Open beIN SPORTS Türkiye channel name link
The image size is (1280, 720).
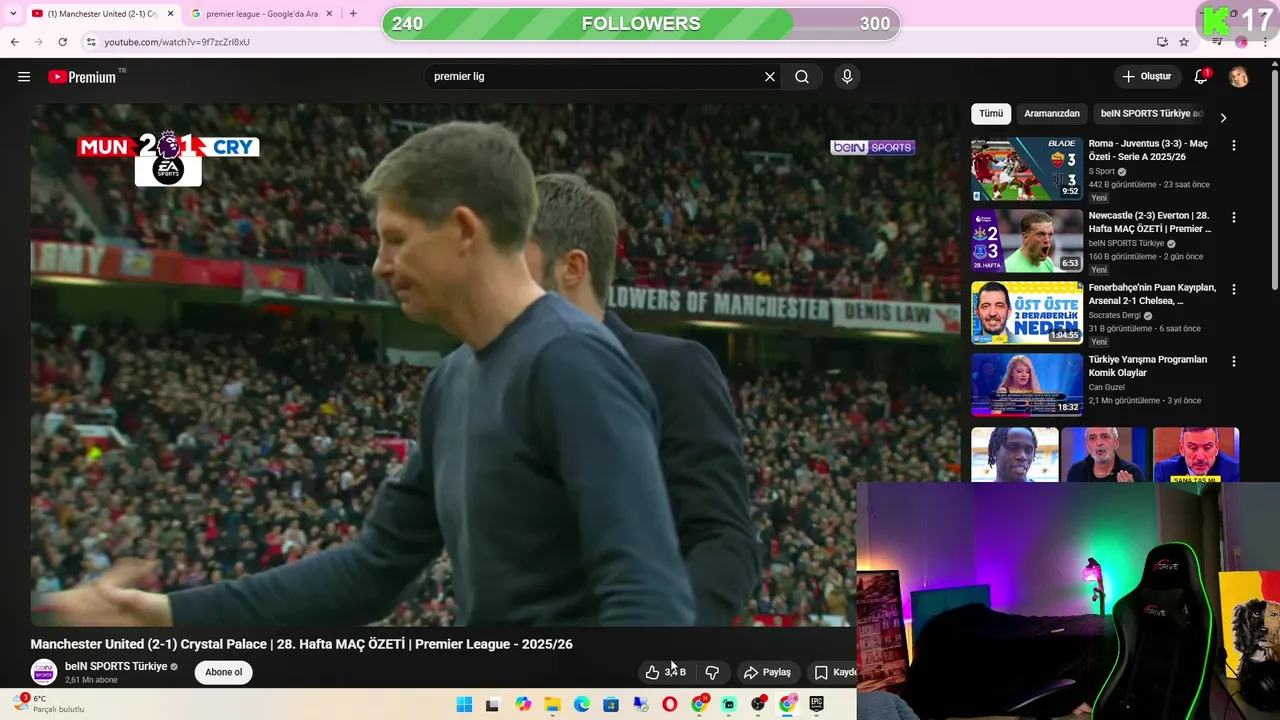coord(116,666)
